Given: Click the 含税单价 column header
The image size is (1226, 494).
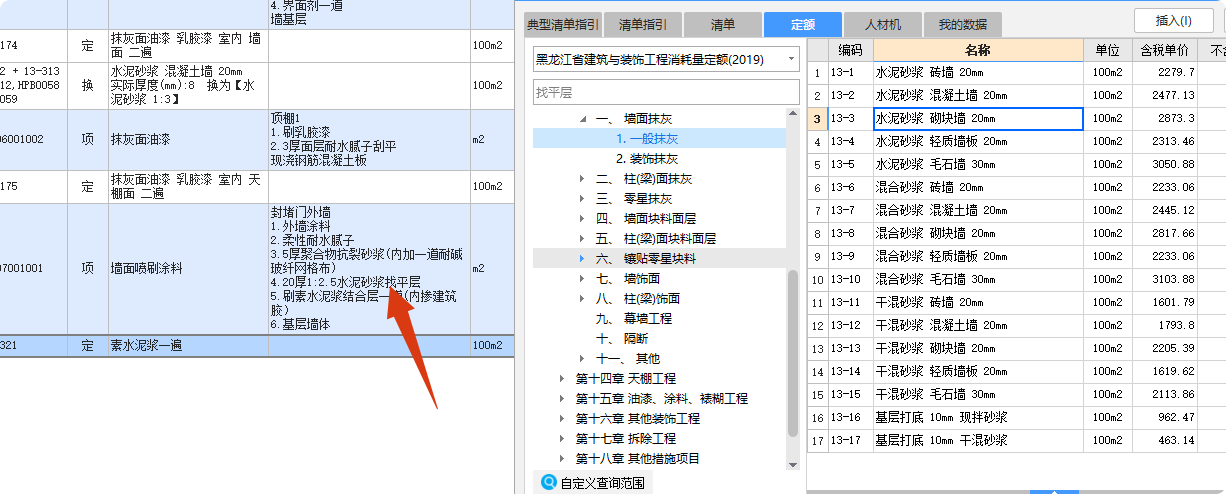Looking at the screenshot, I should click(x=1164, y=50).
